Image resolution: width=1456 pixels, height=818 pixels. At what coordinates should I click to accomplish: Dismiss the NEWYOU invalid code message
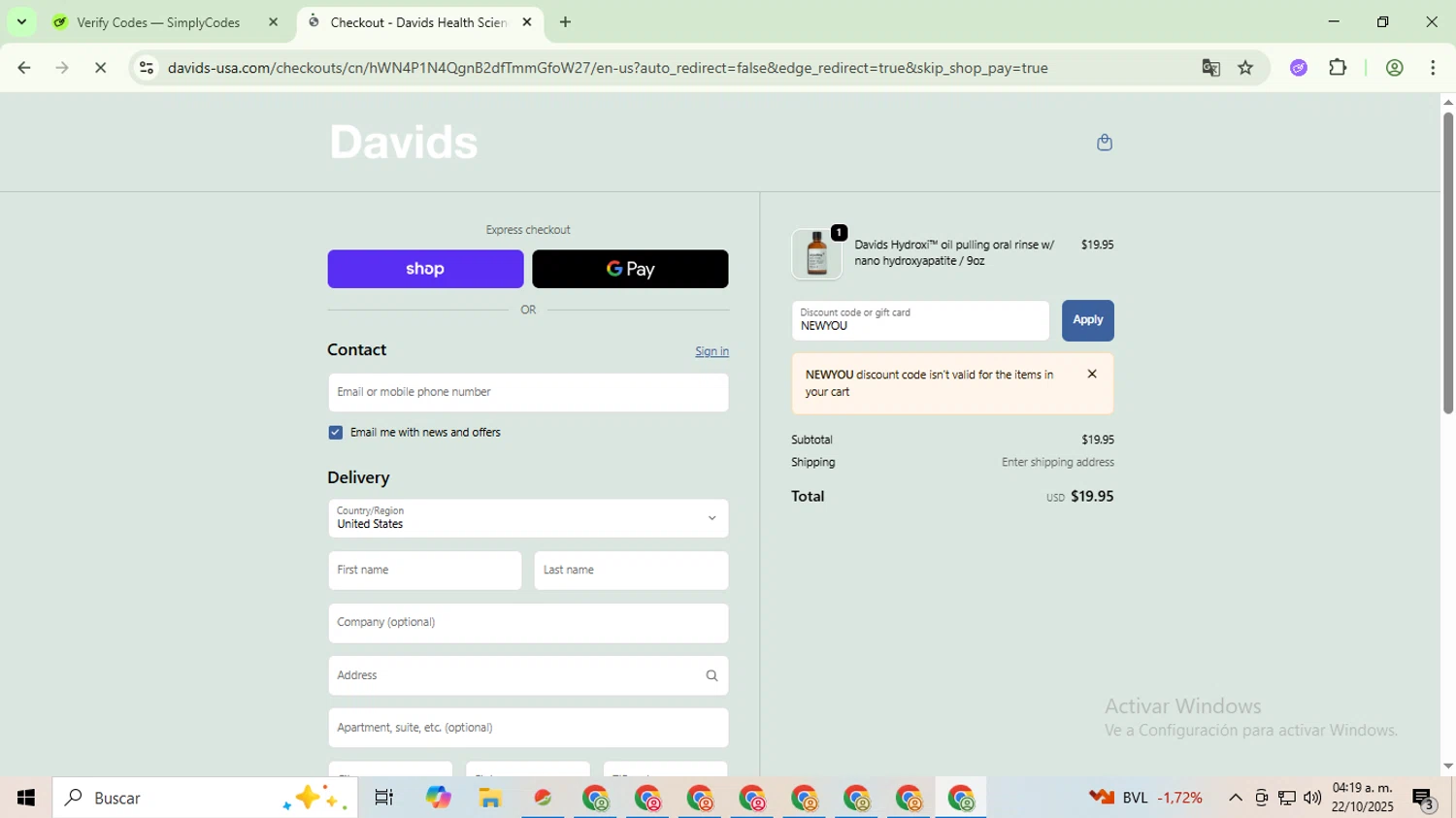click(1092, 374)
